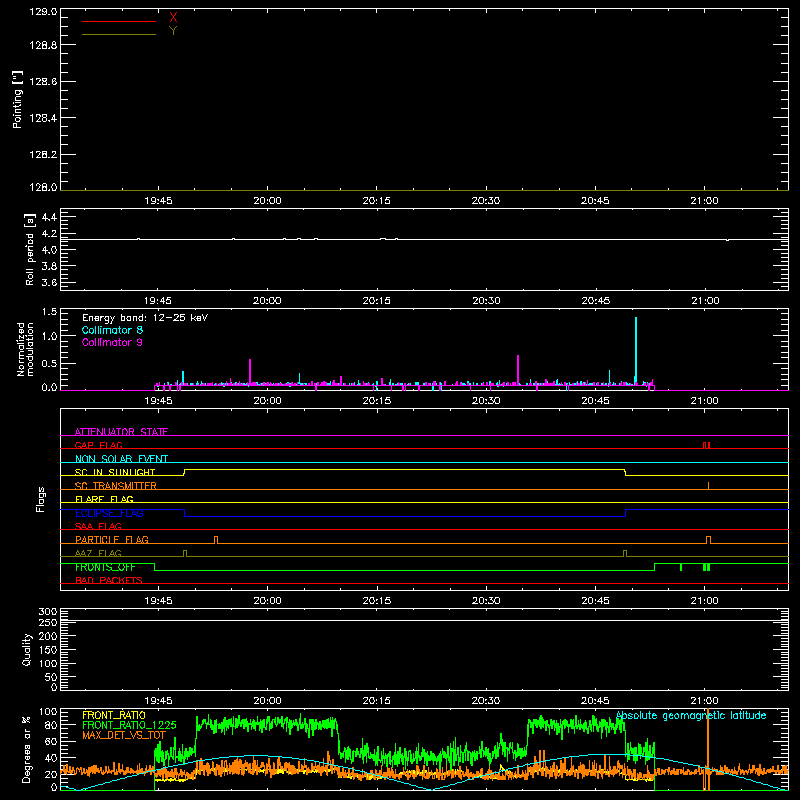Click 20:45 on the Flags panel time axis
Image resolution: width=800 pixels, height=800 pixels.
(595, 601)
